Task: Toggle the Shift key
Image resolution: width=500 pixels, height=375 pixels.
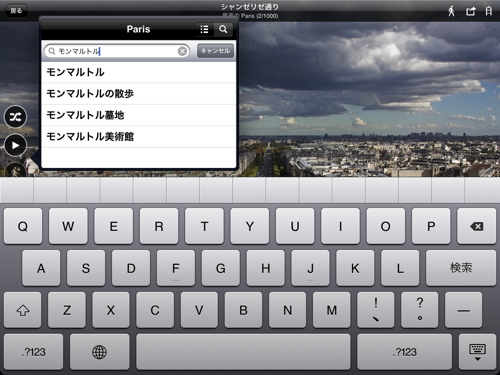Action: click(x=23, y=310)
